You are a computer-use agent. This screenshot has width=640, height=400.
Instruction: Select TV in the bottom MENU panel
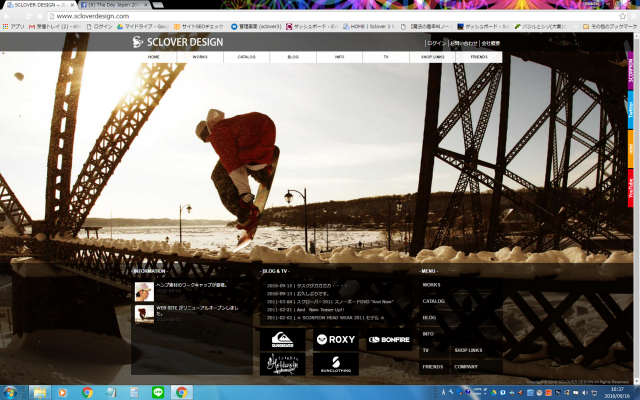426,350
